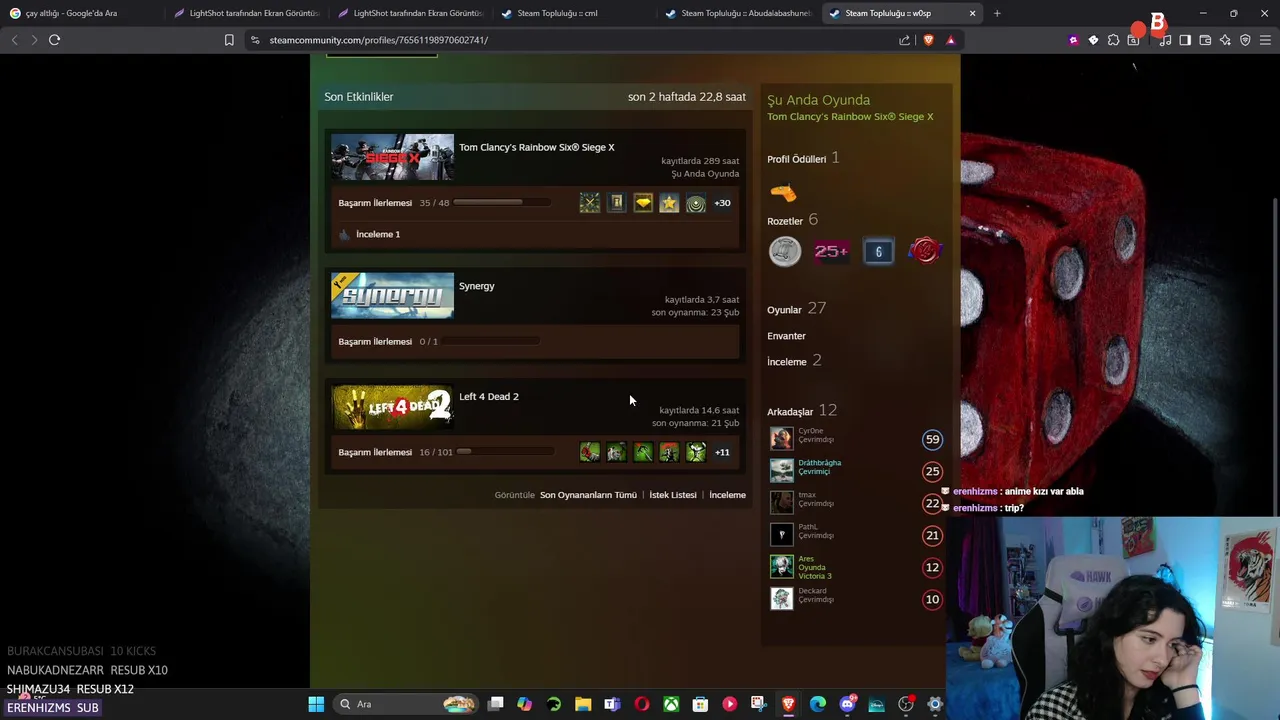Click Left 4 Dead 2 achievement progress bar
The height and width of the screenshot is (720, 1280).
point(505,452)
